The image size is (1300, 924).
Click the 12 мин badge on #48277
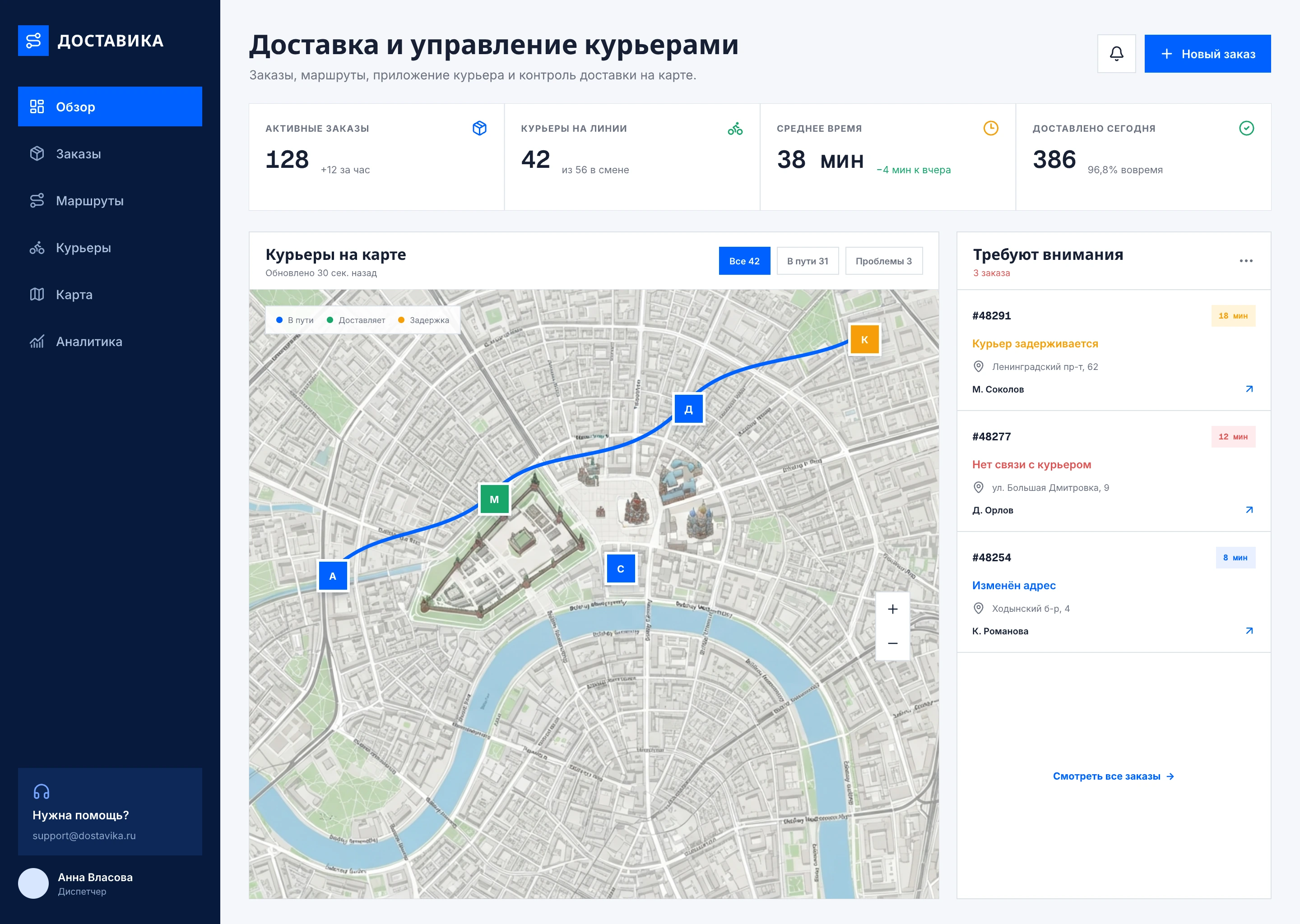click(x=1233, y=437)
